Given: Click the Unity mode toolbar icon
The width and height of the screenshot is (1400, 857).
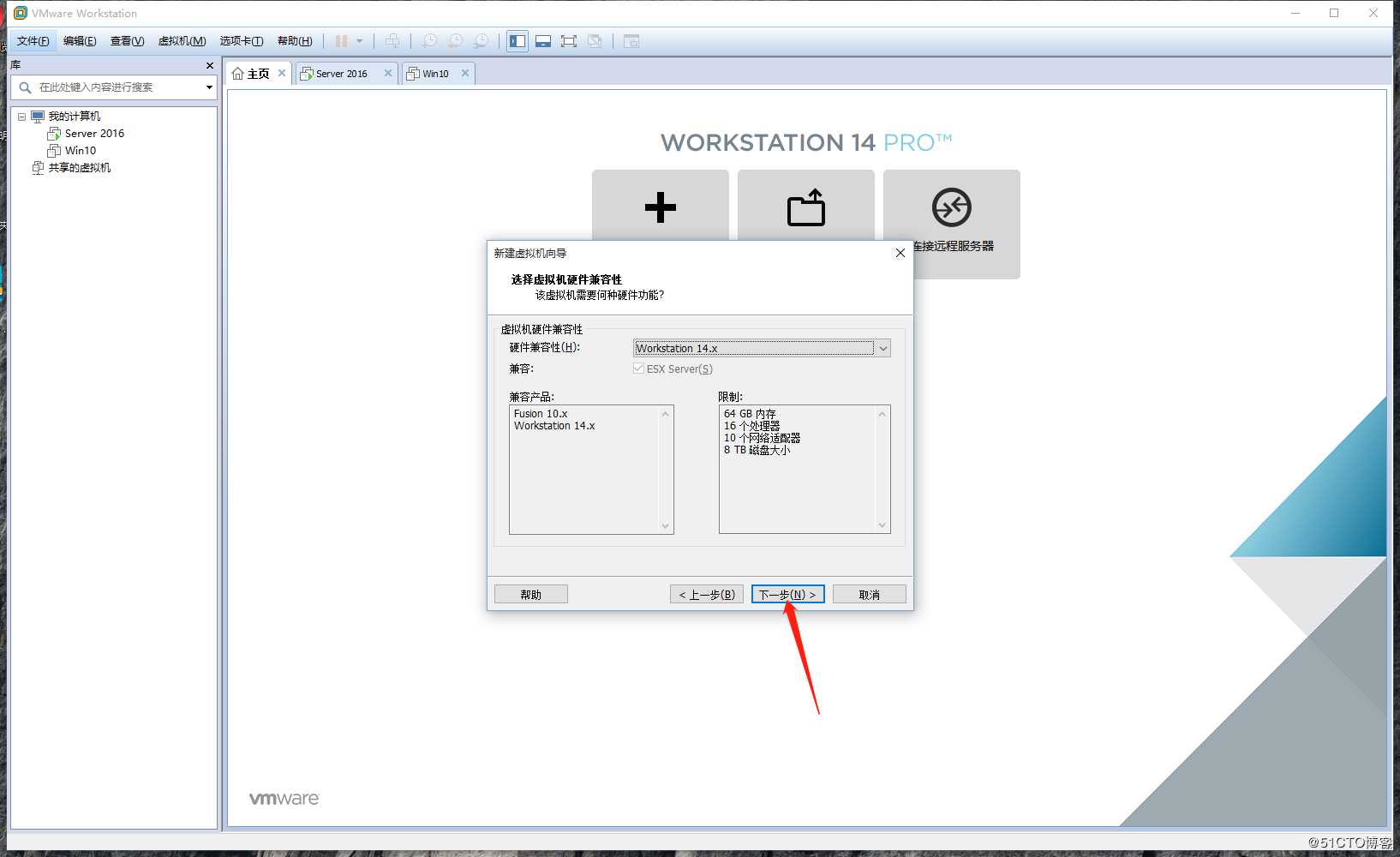Looking at the screenshot, I should pyautogui.click(x=595, y=41).
